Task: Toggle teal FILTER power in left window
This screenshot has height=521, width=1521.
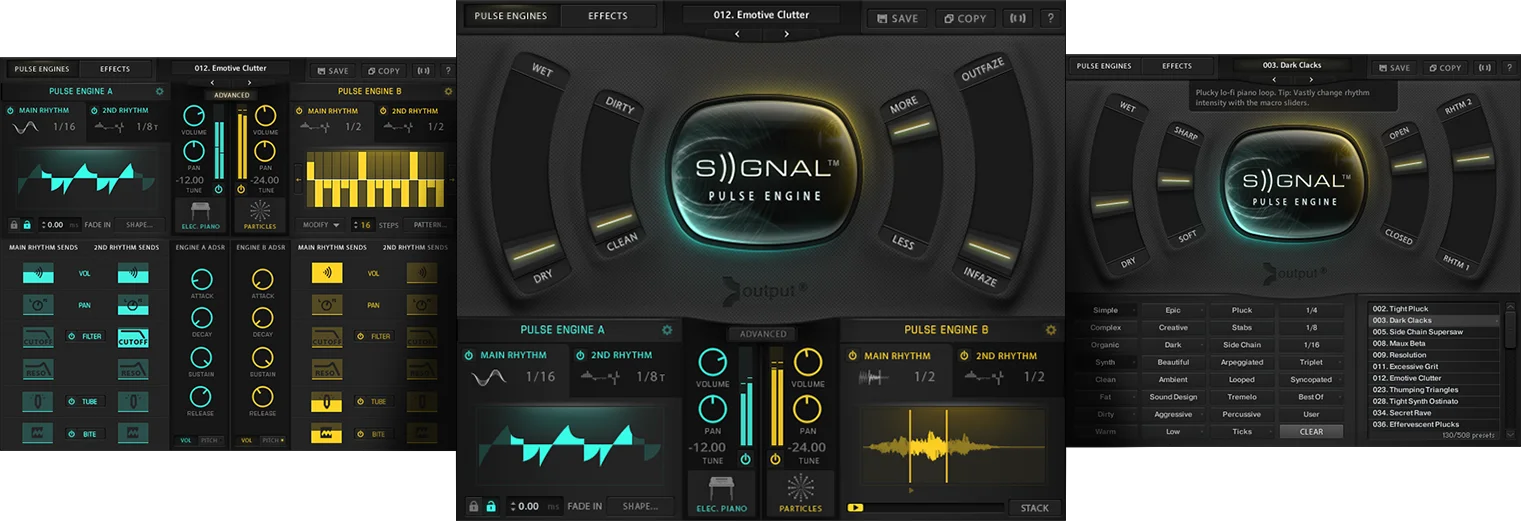Action: tap(72, 336)
